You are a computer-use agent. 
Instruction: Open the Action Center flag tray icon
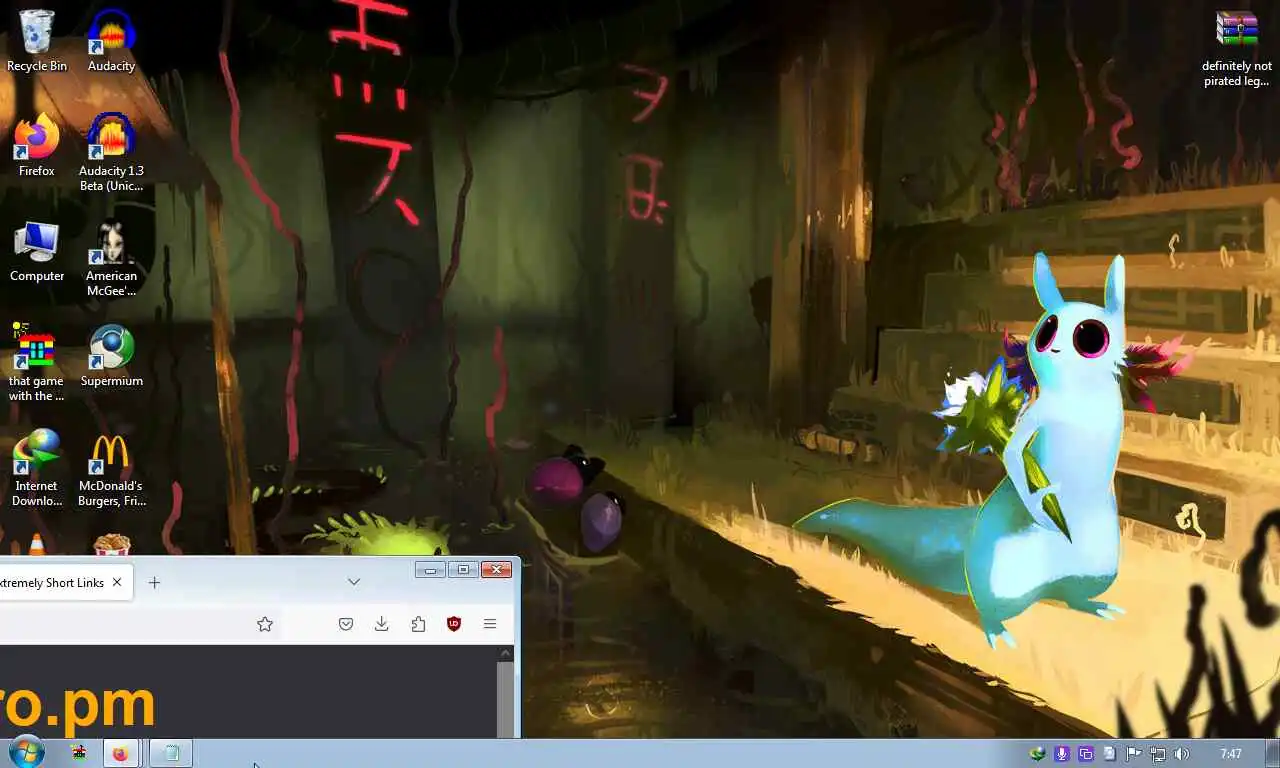pos(1133,754)
